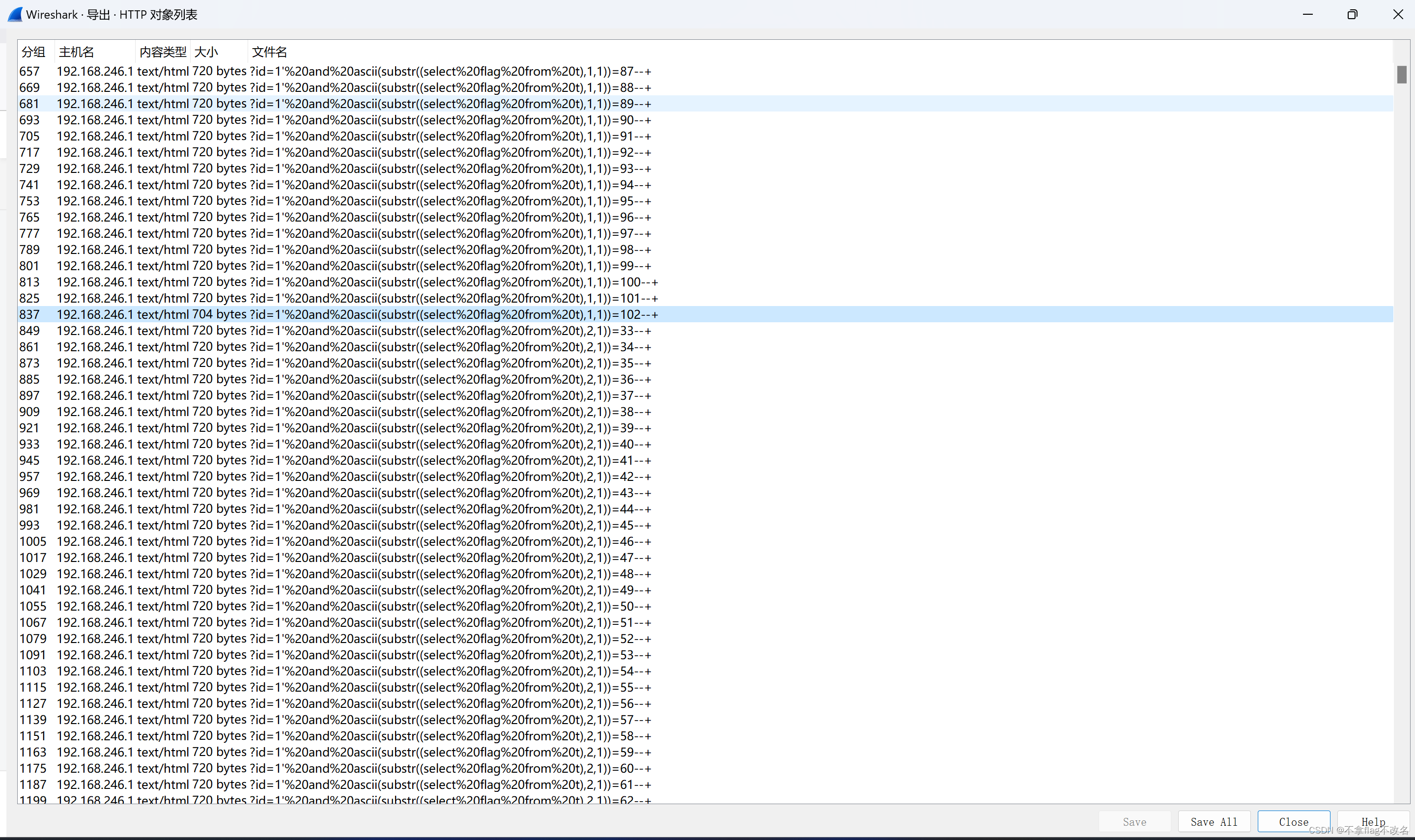Select packet 693 row ending =90--+

pyautogui.click(x=705, y=120)
